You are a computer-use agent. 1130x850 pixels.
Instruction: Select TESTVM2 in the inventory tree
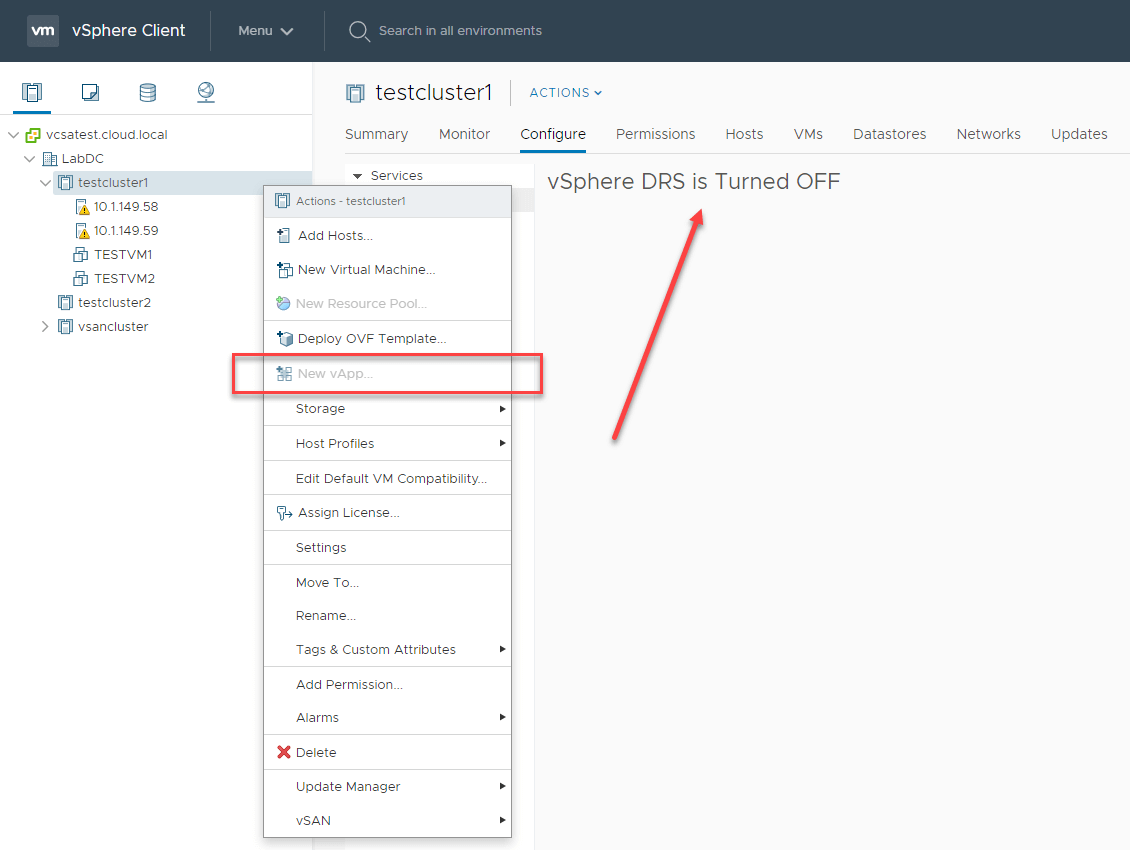pyautogui.click(x=124, y=278)
